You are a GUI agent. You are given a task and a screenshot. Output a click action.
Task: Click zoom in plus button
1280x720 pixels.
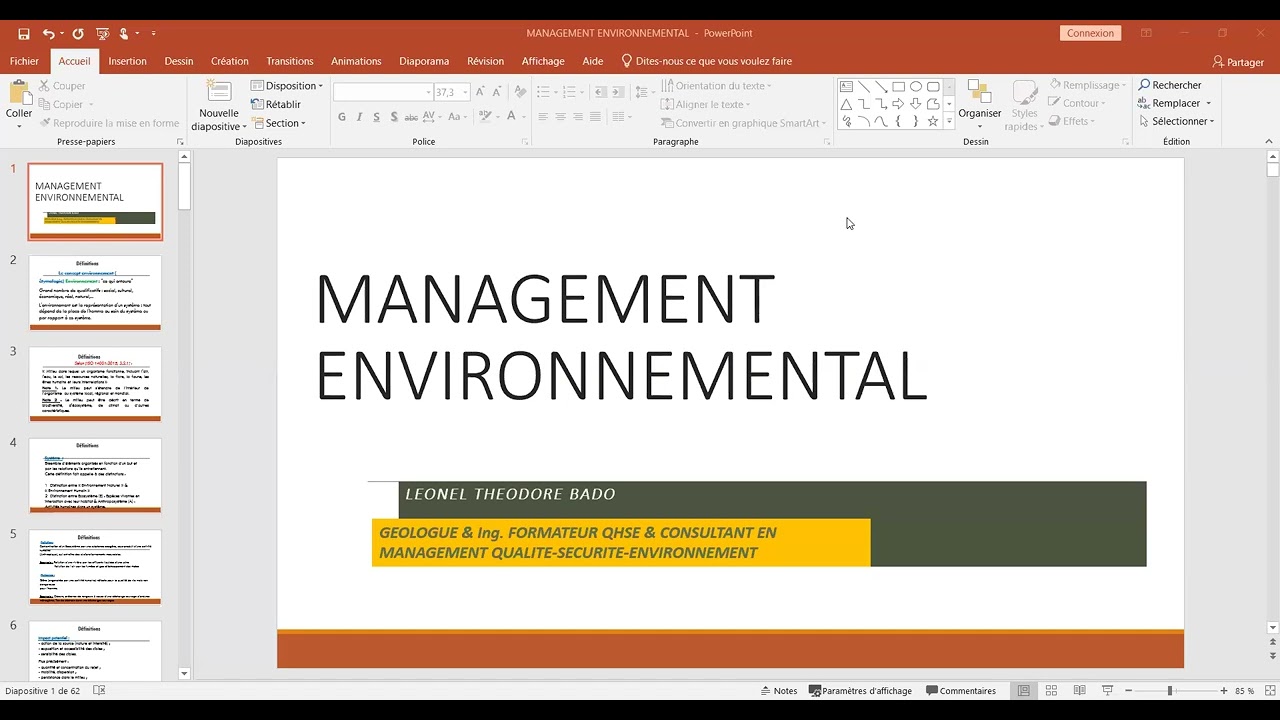pyautogui.click(x=1223, y=691)
